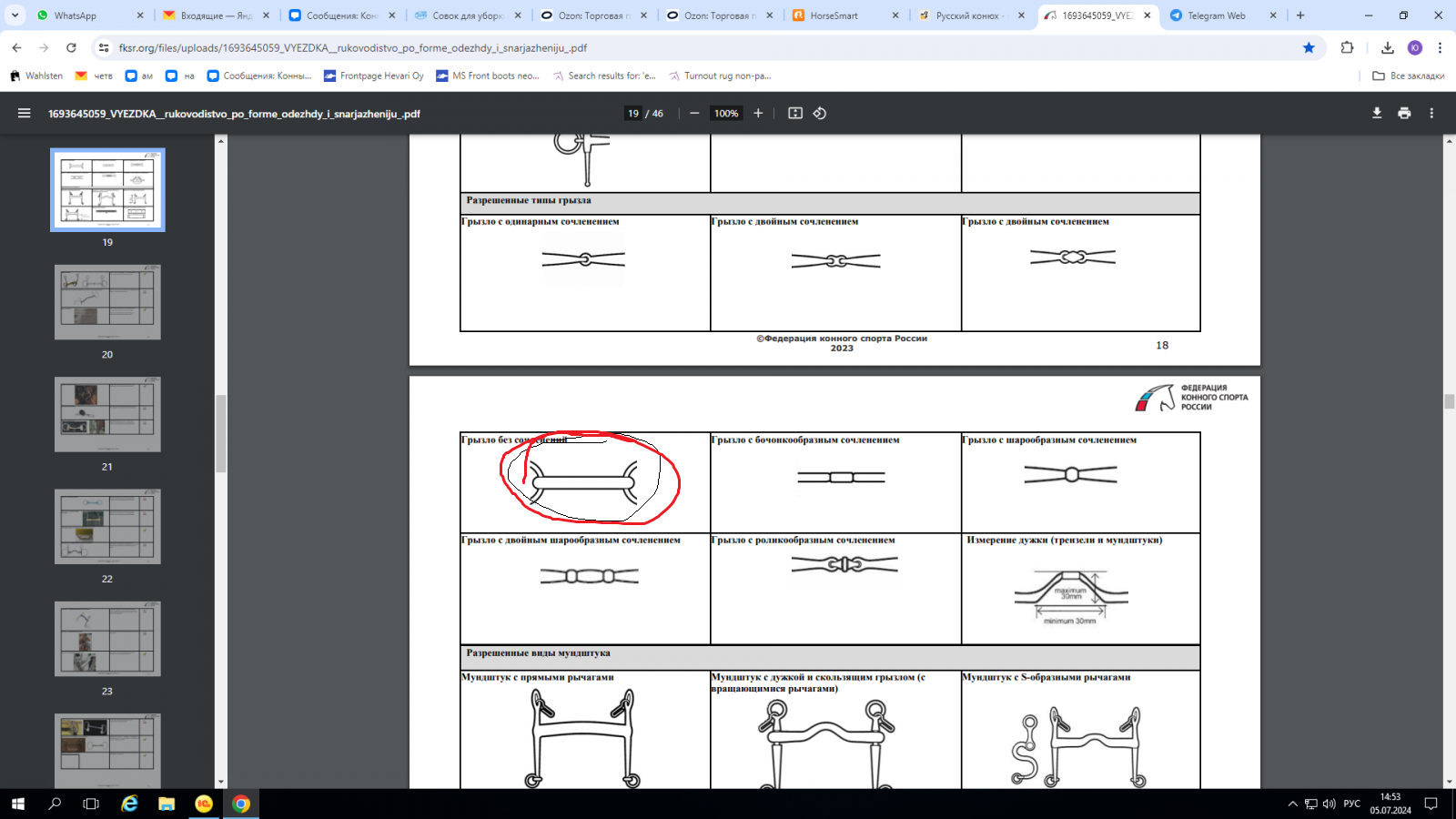Show hidden system tray icons
This screenshot has height=819, width=1456.
(x=1292, y=804)
